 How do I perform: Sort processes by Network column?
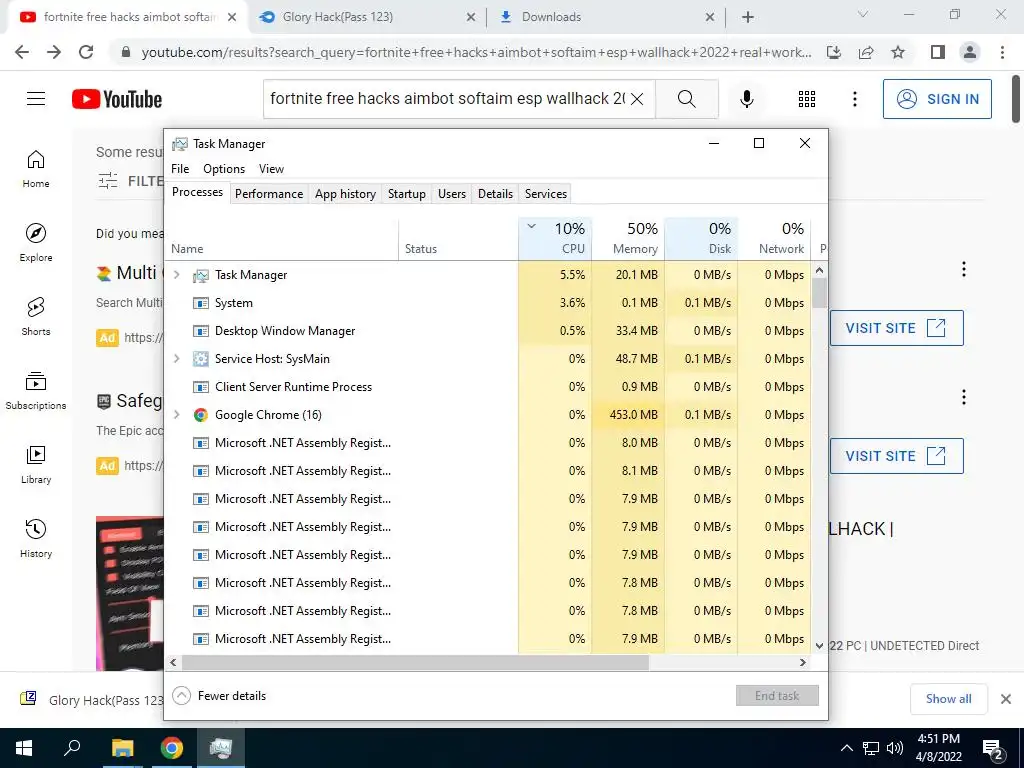(775, 238)
